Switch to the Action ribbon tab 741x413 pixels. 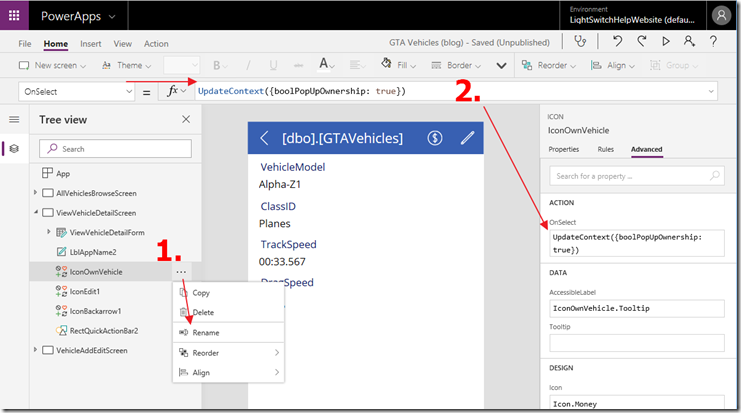[156, 43]
